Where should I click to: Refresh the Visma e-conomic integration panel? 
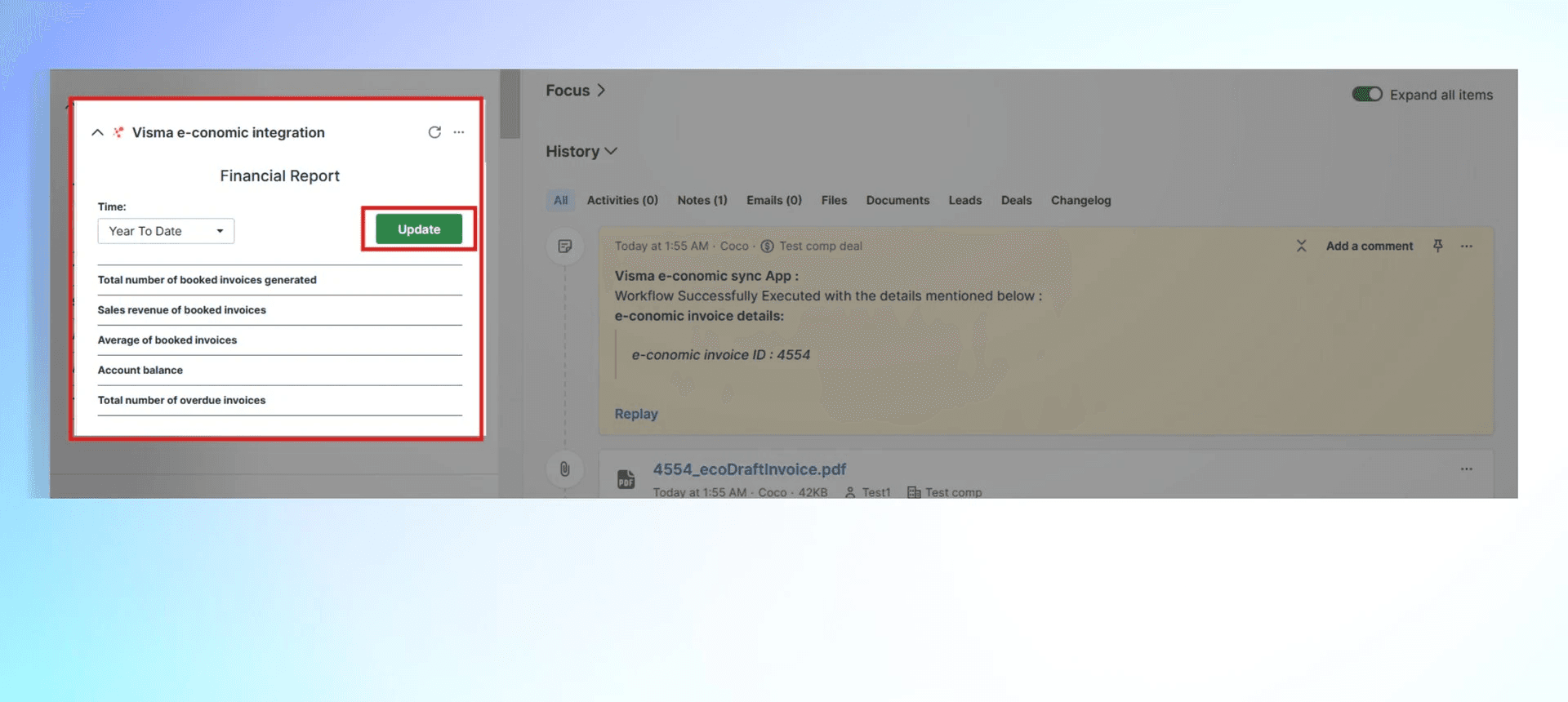click(x=434, y=132)
